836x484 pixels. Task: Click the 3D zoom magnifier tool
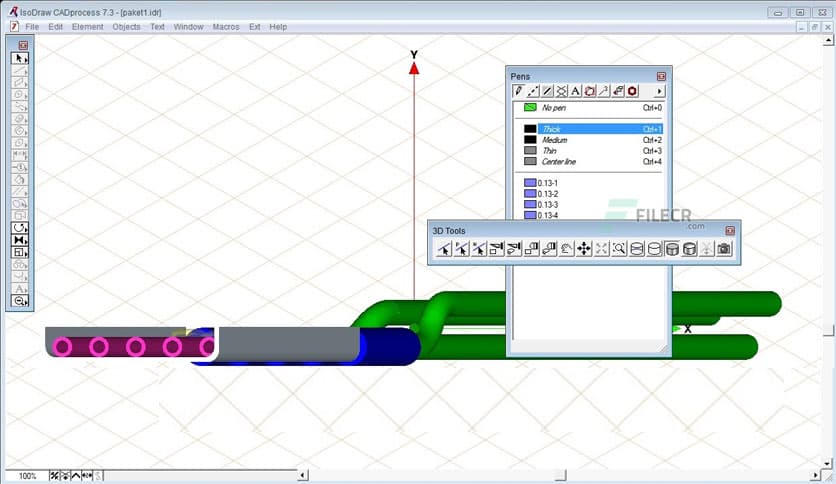coord(619,248)
